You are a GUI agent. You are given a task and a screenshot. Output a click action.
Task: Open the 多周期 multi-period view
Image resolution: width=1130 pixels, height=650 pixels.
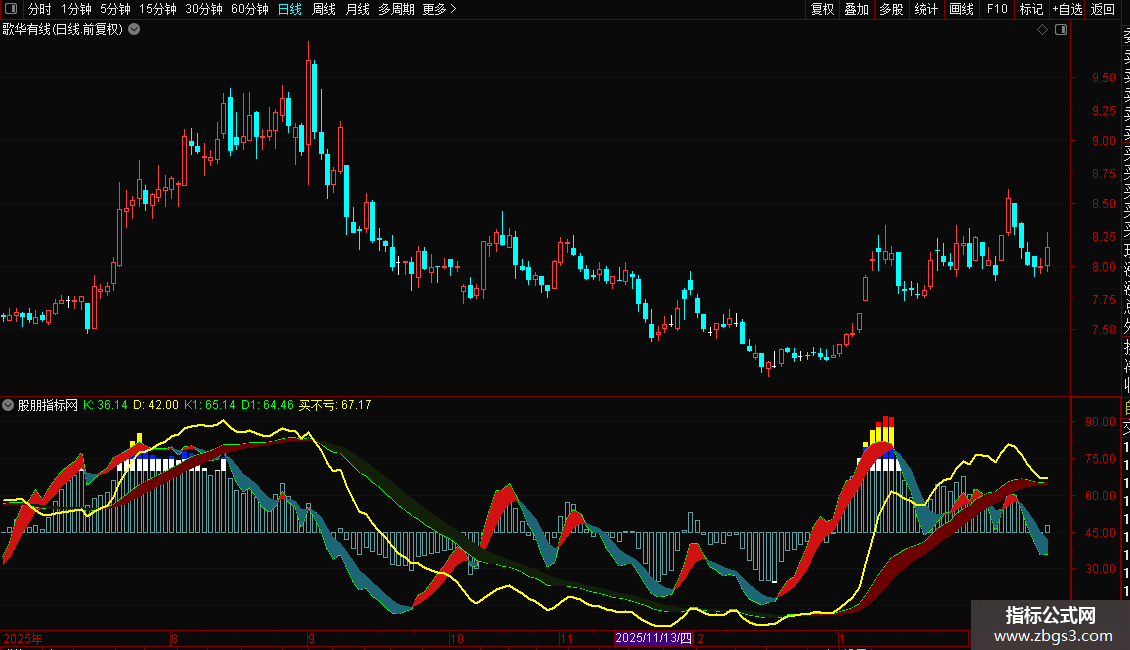(396, 9)
